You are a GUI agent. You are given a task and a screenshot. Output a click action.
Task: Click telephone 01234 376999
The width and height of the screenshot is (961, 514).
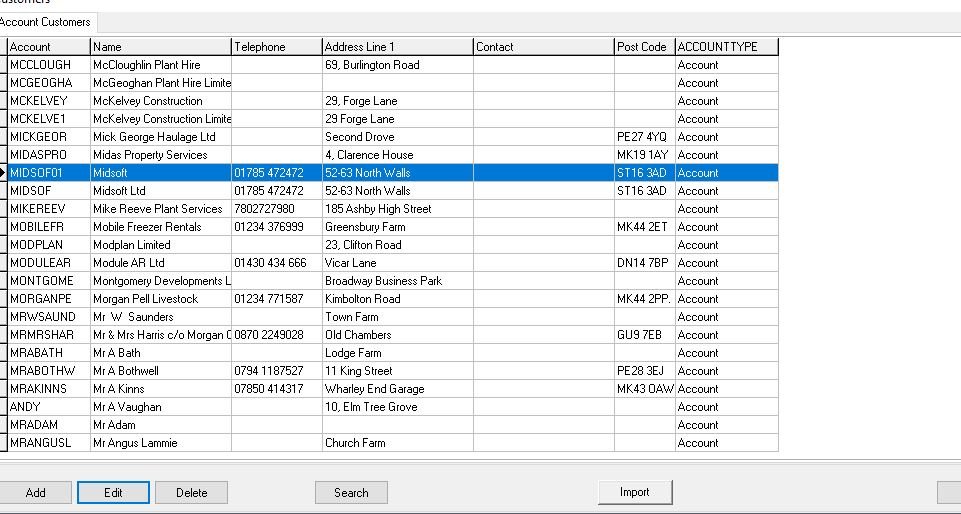276,227
